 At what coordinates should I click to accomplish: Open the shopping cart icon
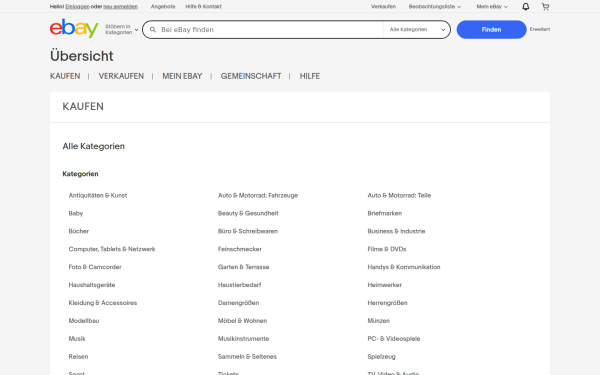click(x=545, y=7)
